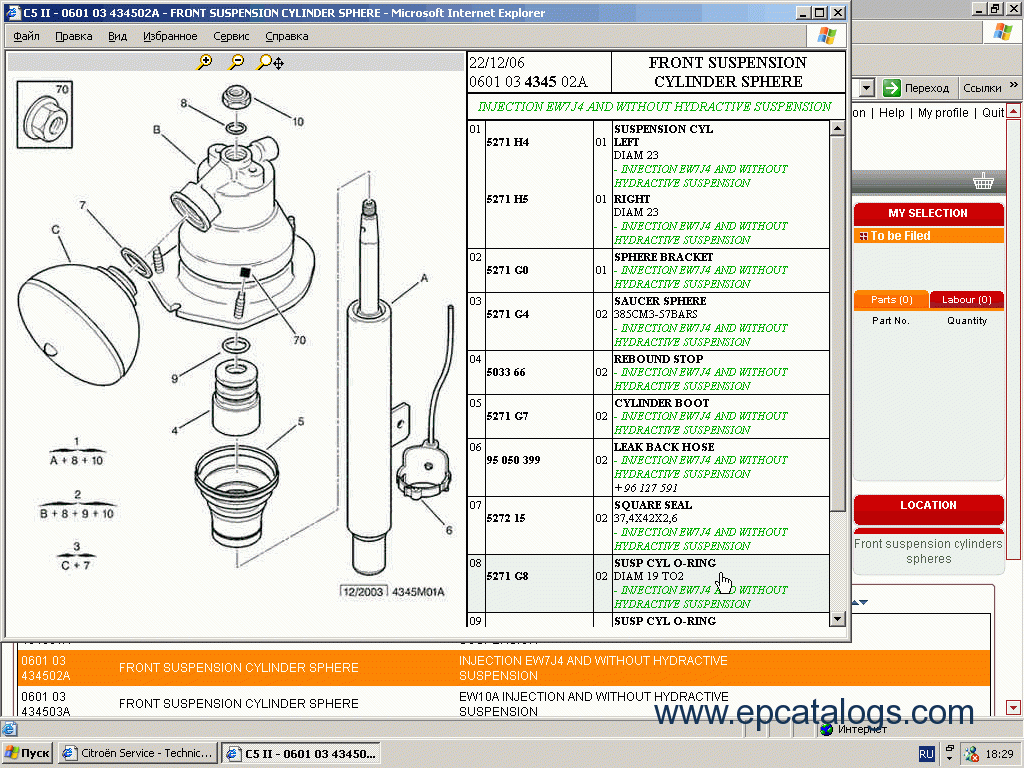This screenshot has height=768, width=1024.
Task: Click the zoom out magnifier icon
Action: click(x=236, y=62)
